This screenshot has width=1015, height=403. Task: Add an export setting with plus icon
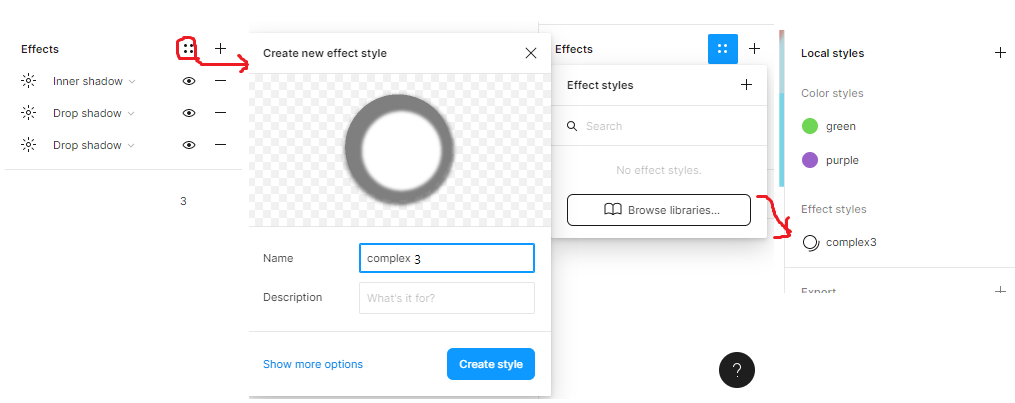1000,290
